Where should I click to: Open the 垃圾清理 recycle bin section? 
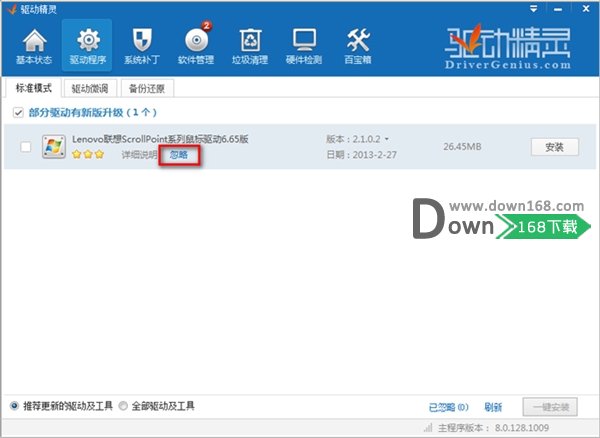pyautogui.click(x=250, y=46)
